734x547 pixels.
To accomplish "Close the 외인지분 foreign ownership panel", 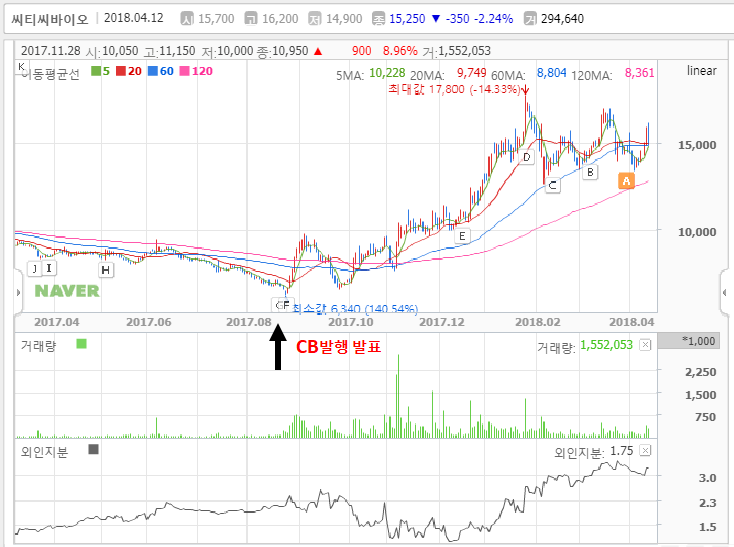I will tap(645, 451).
